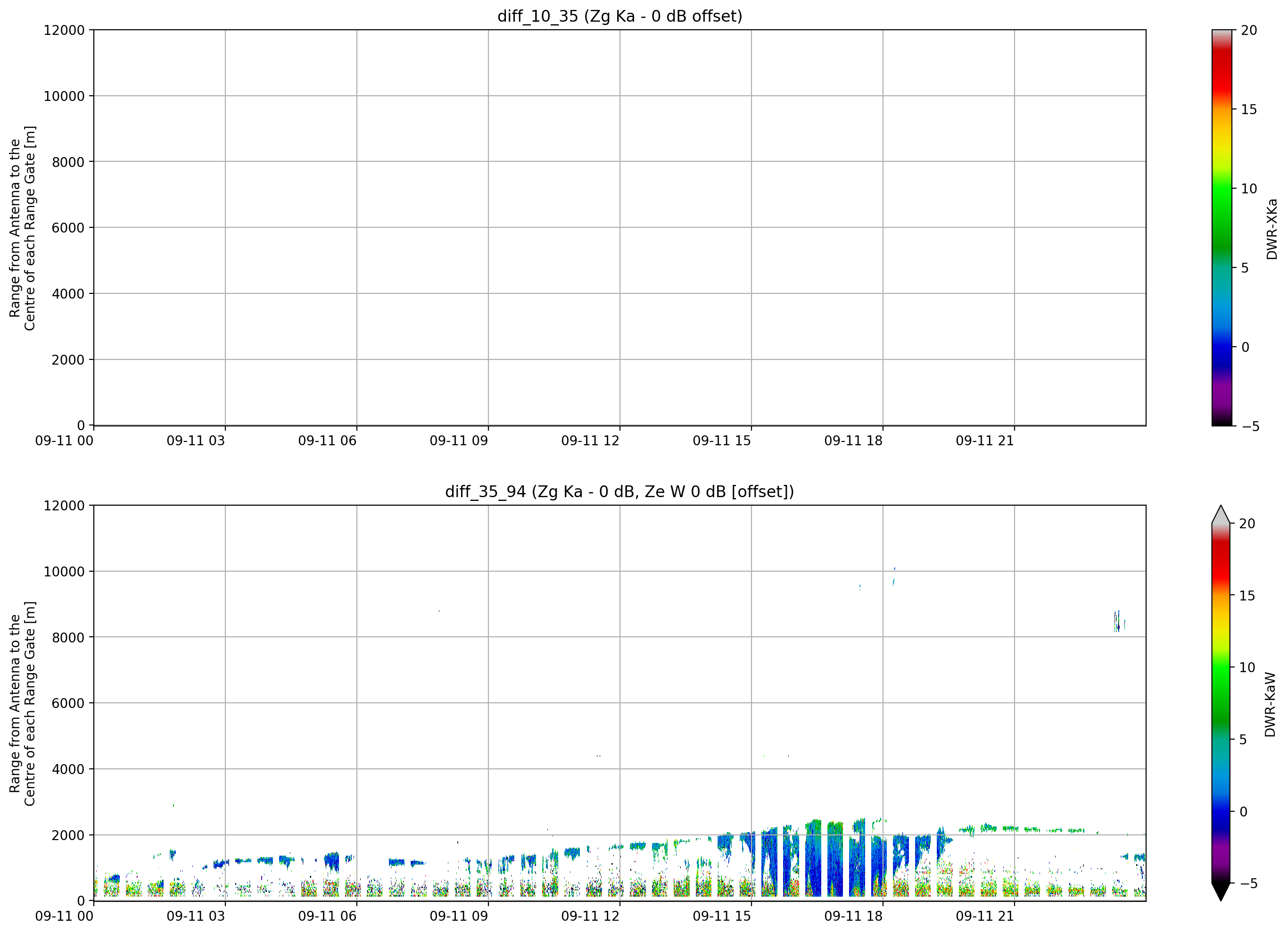This screenshot has width=1288, height=933.
Task: Click the "2000" y-tick of the diff_10_35 plot
Action: click(68, 360)
